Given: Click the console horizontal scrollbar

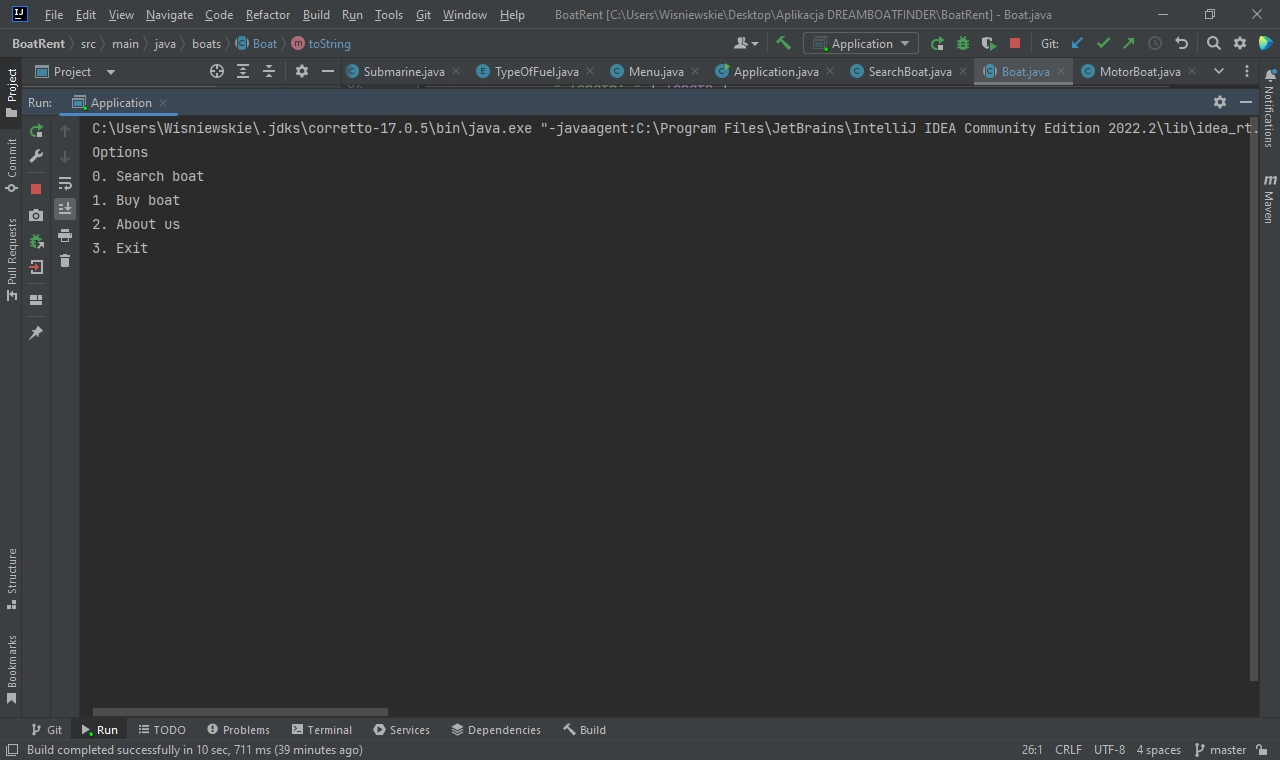Looking at the screenshot, I should [x=240, y=712].
